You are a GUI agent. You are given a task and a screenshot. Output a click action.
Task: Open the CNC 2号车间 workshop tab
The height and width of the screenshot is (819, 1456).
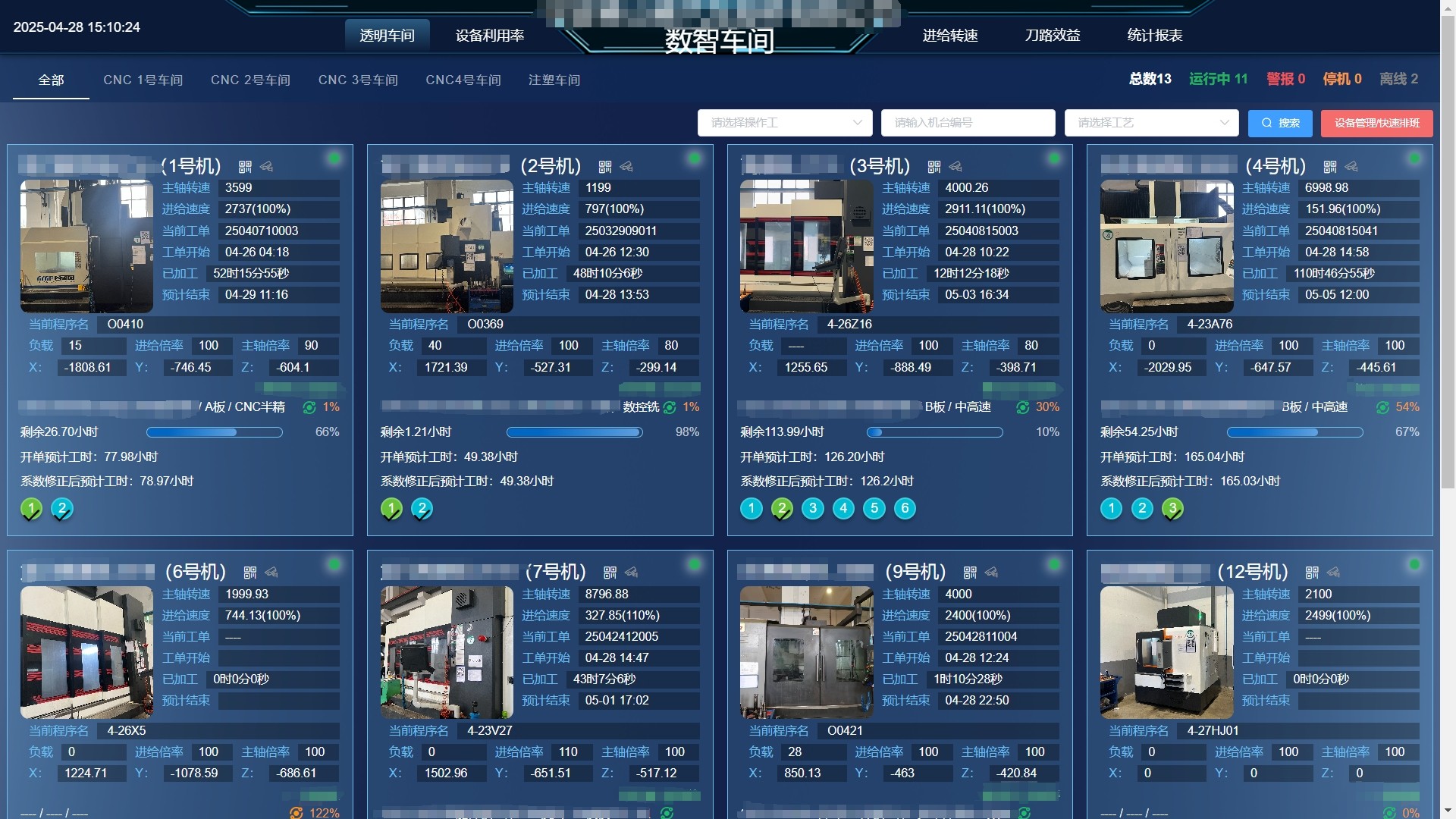pyautogui.click(x=250, y=80)
